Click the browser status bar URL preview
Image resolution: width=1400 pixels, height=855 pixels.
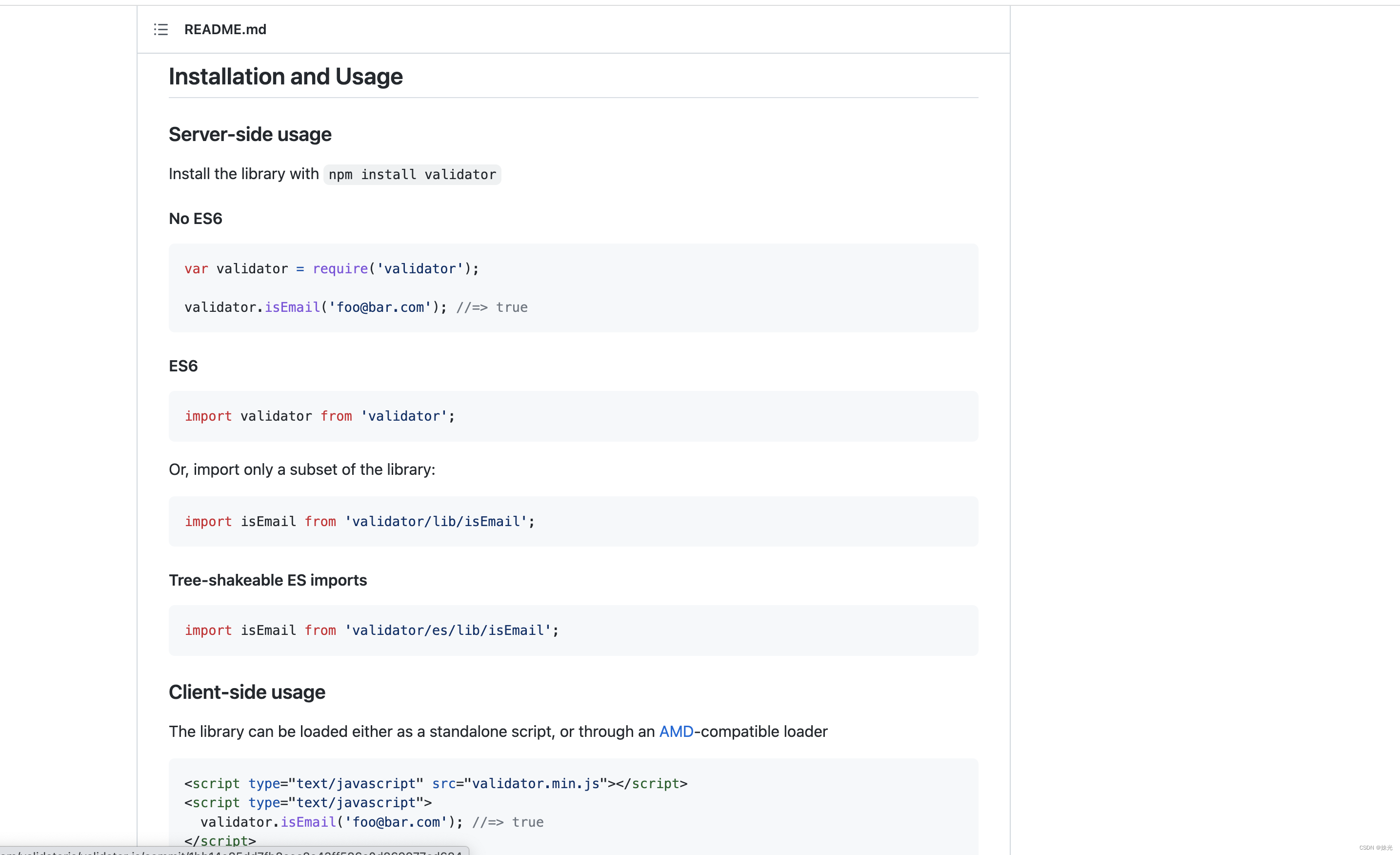(234, 851)
